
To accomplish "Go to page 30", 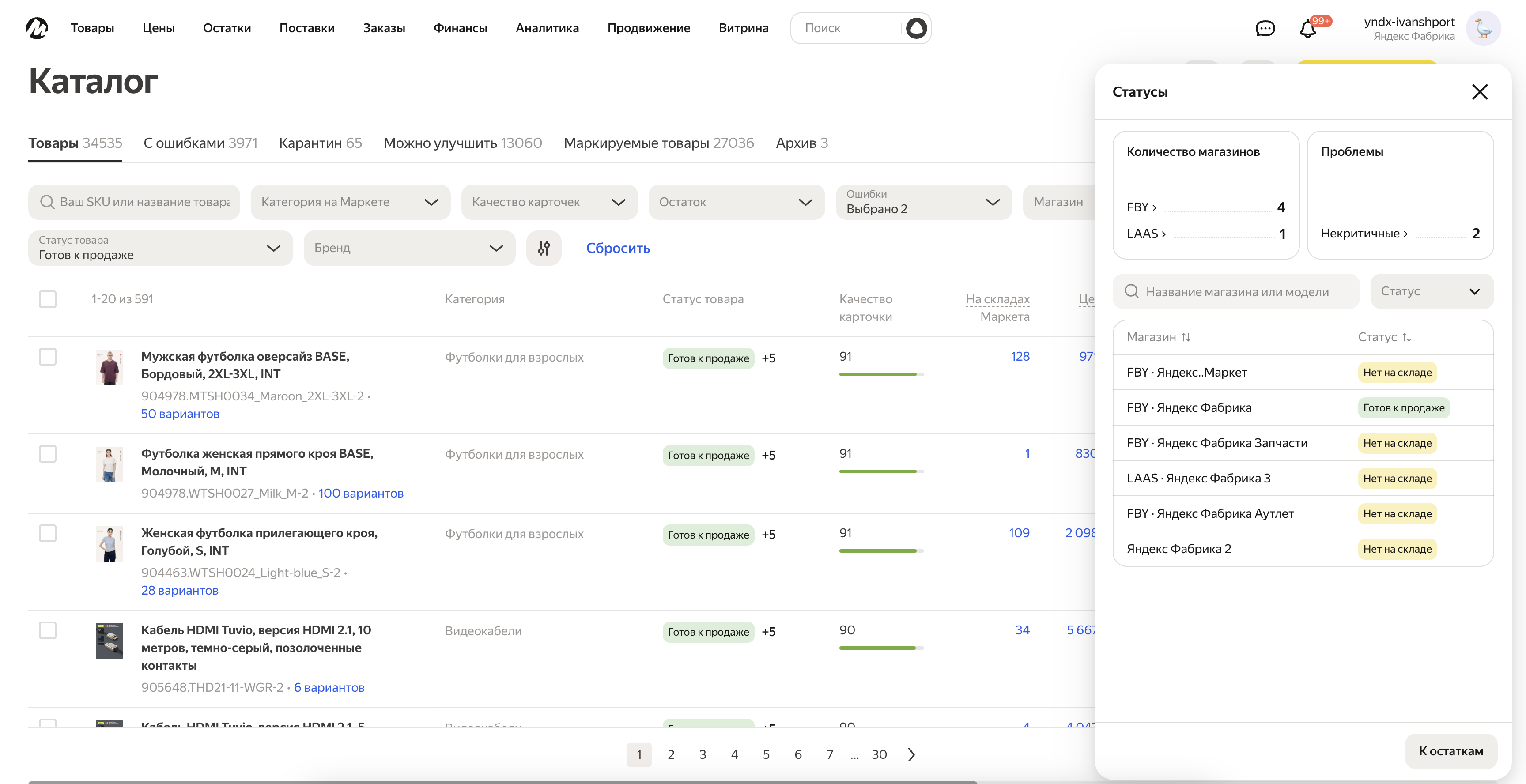I will click(879, 754).
